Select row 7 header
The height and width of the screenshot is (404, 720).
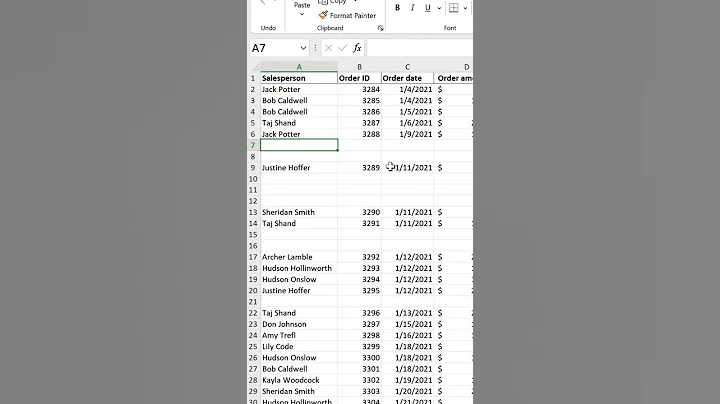[x=253, y=145]
